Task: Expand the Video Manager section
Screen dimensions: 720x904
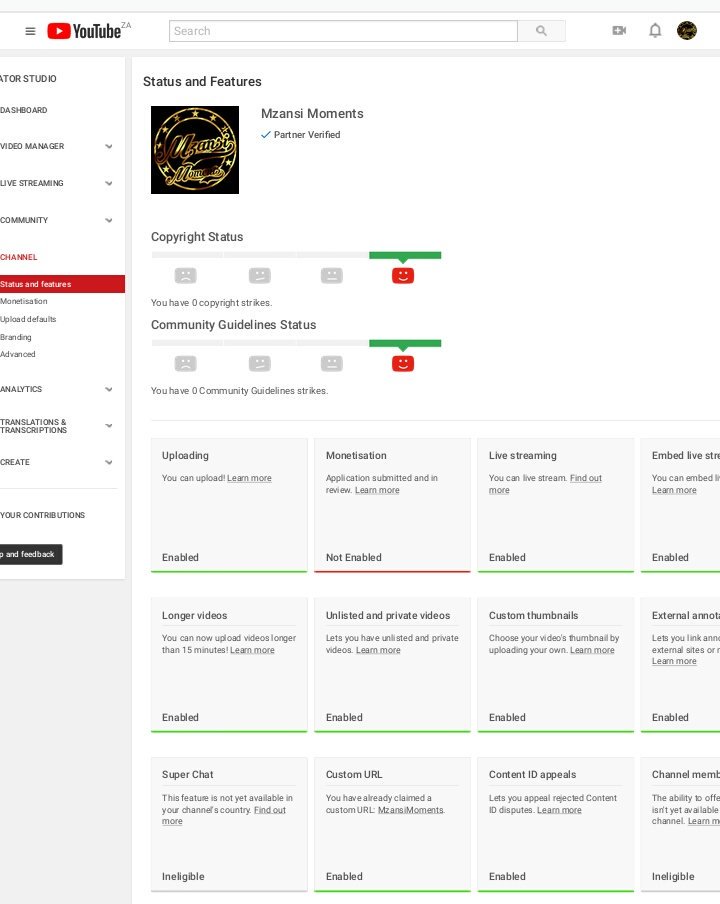Action: click(x=109, y=146)
